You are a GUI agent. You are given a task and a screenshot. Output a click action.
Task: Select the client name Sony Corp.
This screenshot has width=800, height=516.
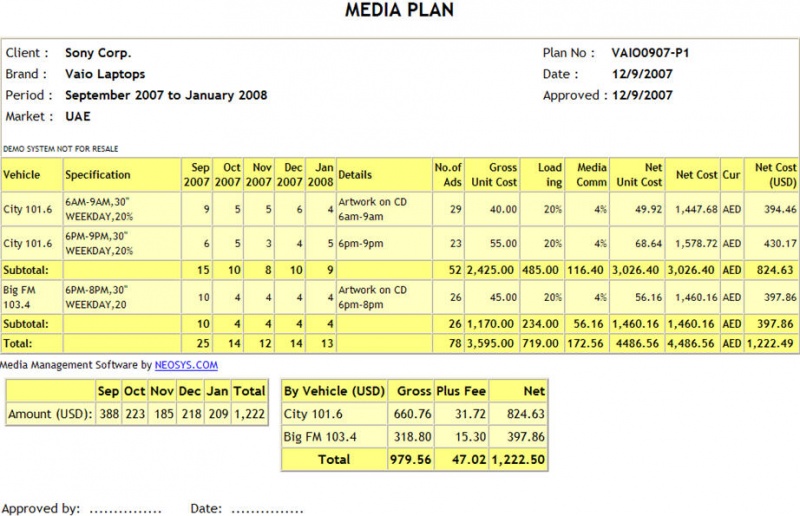(98, 53)
